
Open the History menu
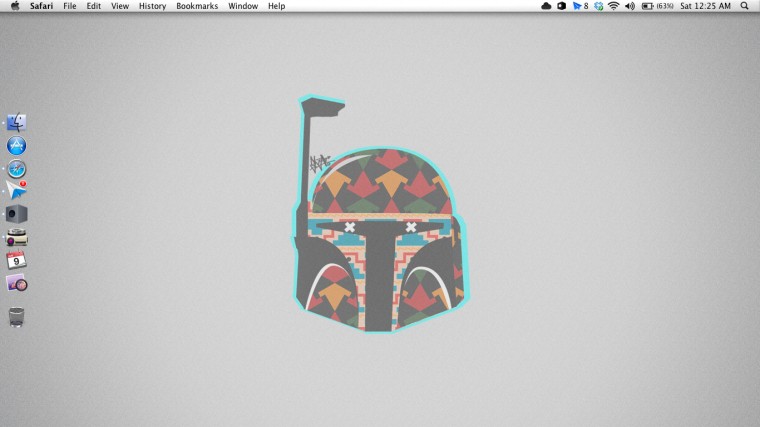coord(152,6)
